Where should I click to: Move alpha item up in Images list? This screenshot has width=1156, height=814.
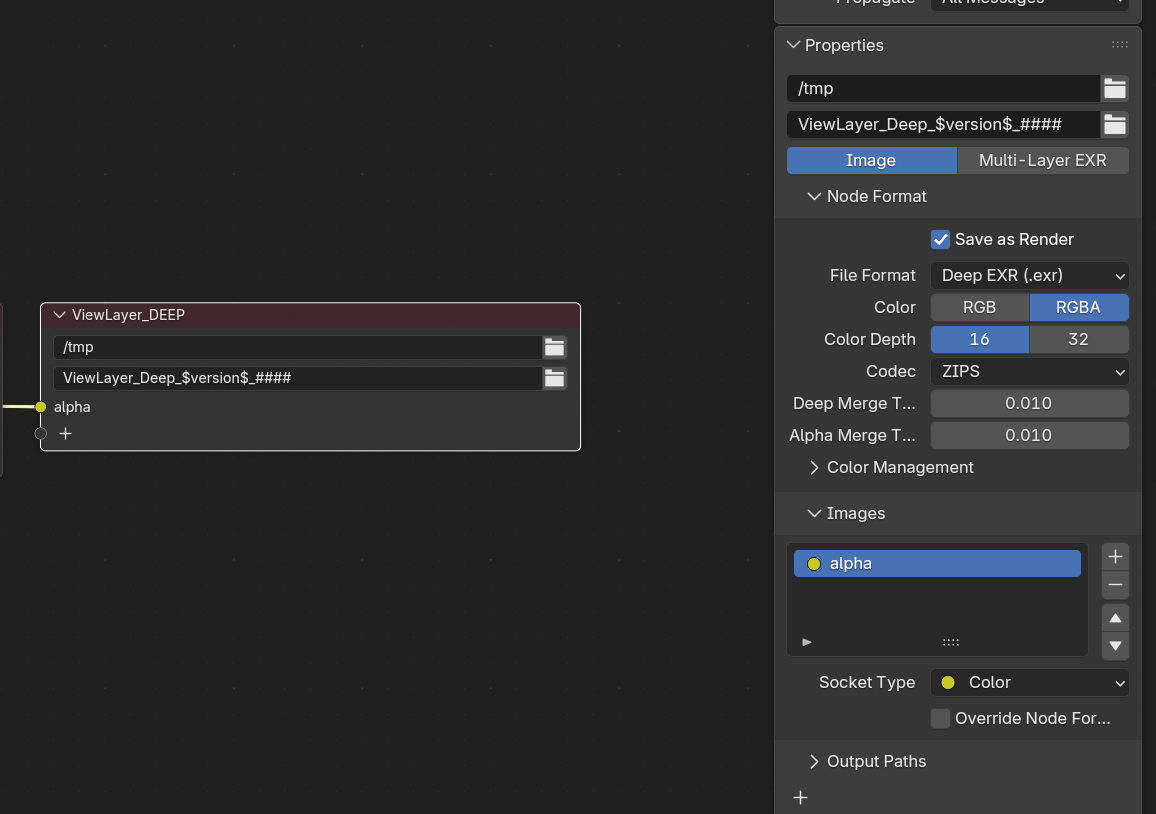(x=1115, y=618)
